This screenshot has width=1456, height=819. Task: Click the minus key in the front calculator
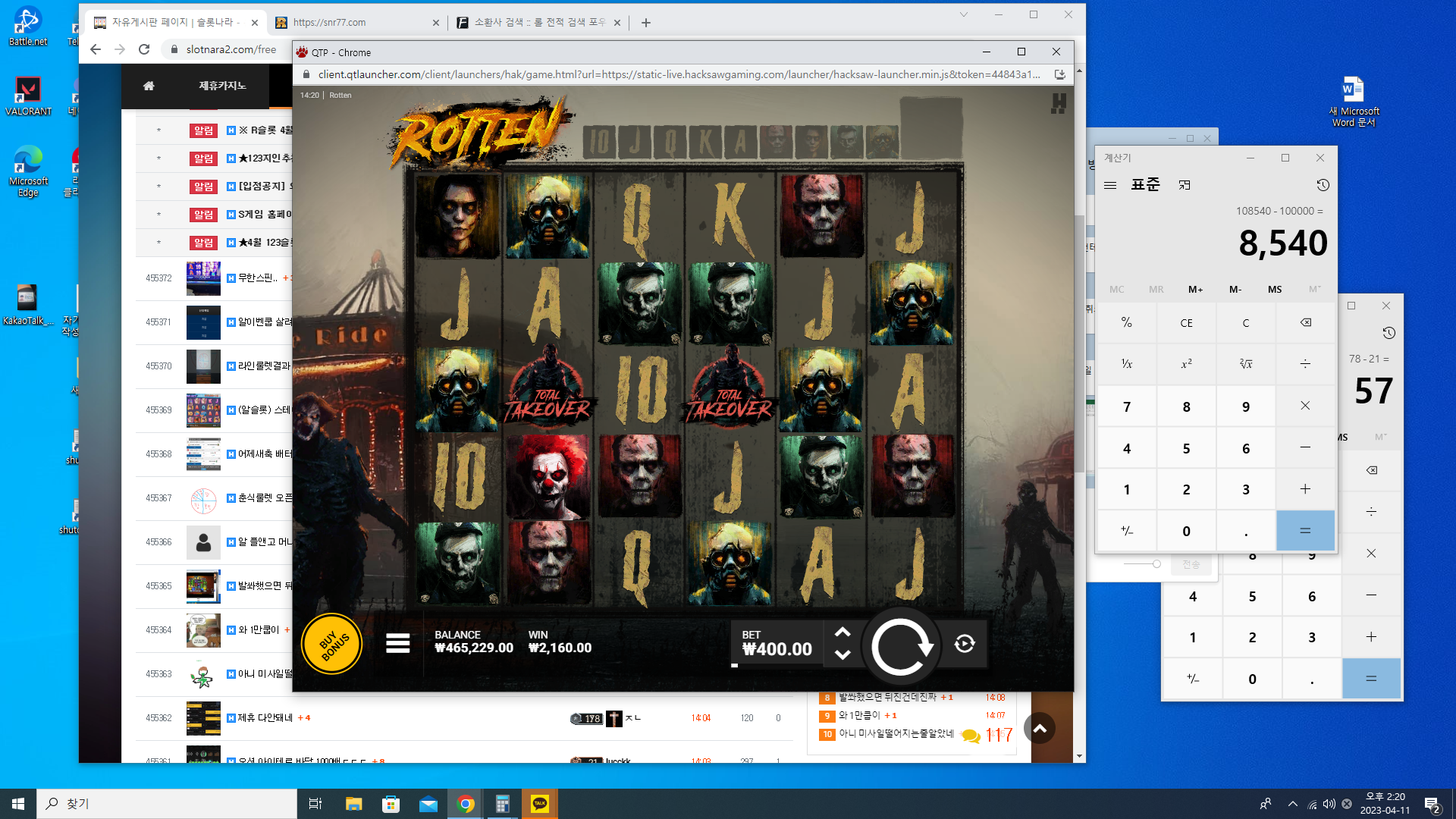tap(1305, 448)
